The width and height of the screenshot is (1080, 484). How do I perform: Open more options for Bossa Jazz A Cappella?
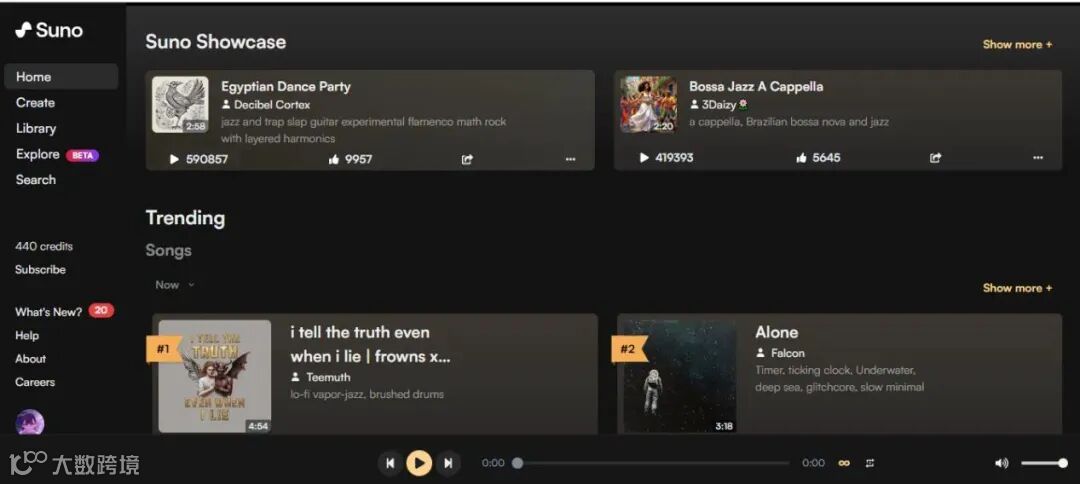1038,158
